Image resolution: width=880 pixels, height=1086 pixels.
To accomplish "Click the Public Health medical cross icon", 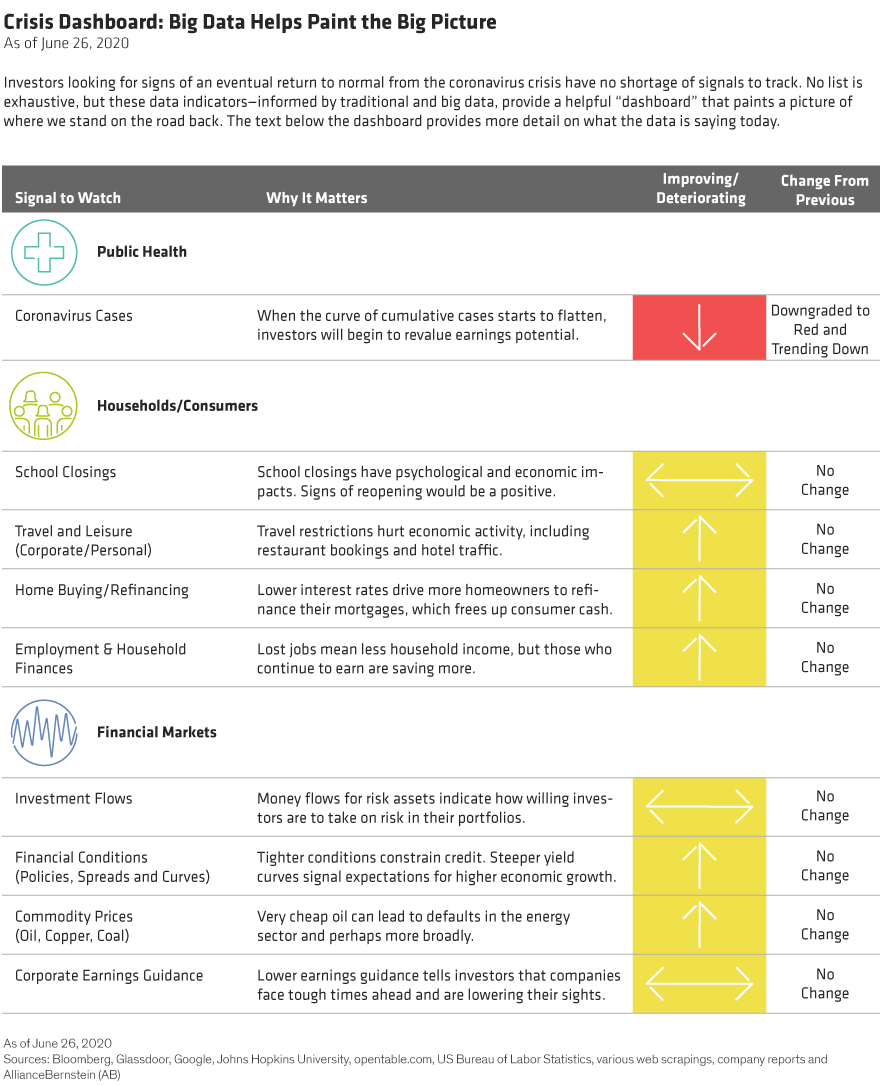I will (x=44, y=252).
